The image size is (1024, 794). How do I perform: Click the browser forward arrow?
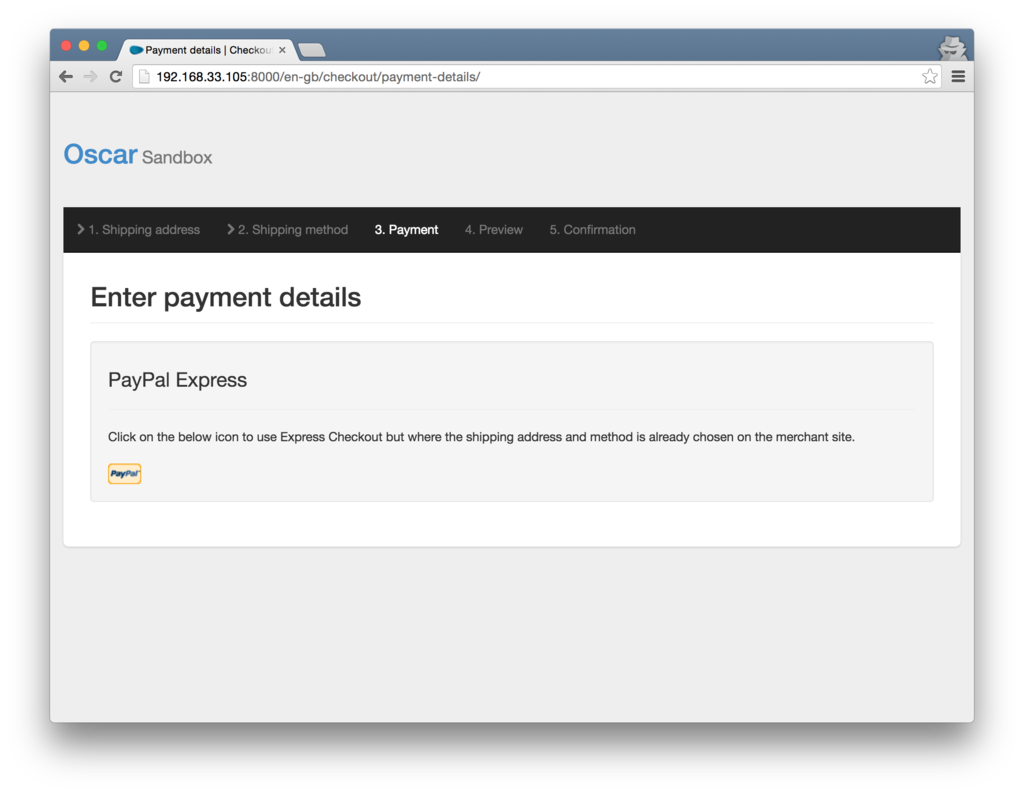click(91, 77)
